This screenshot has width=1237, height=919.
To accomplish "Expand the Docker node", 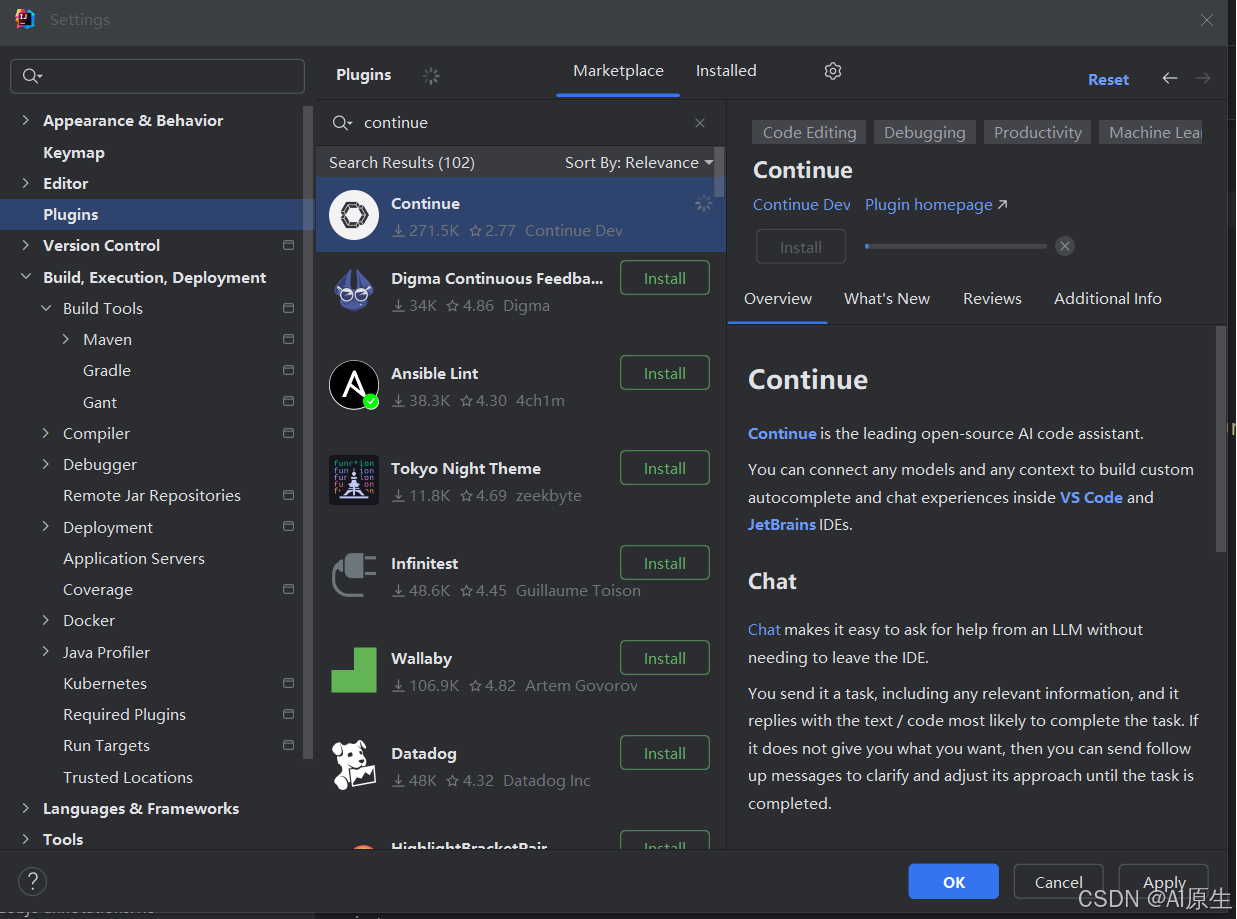I will [x=46, y=621].
